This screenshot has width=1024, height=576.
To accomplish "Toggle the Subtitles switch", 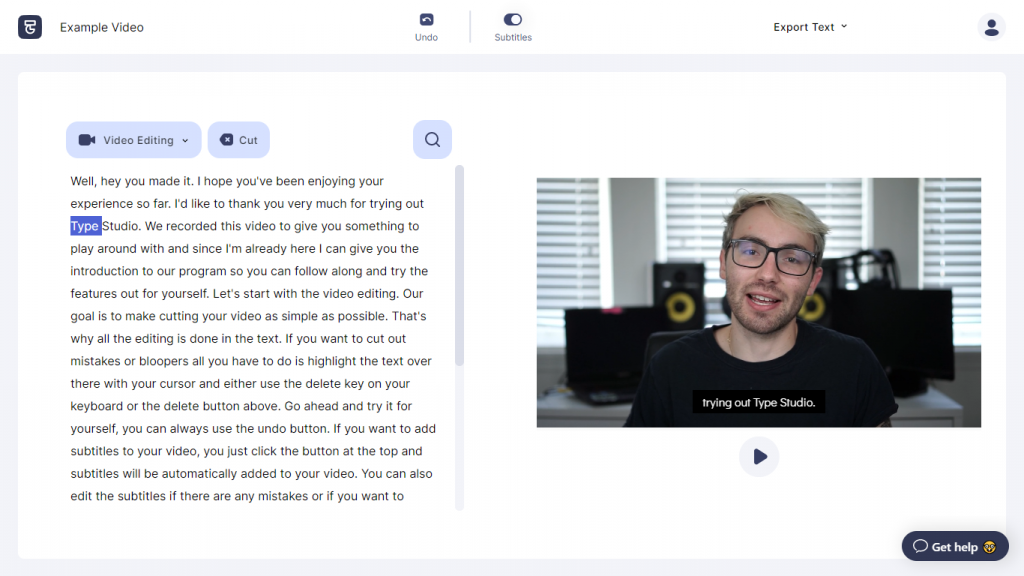I will pos(513,19).
